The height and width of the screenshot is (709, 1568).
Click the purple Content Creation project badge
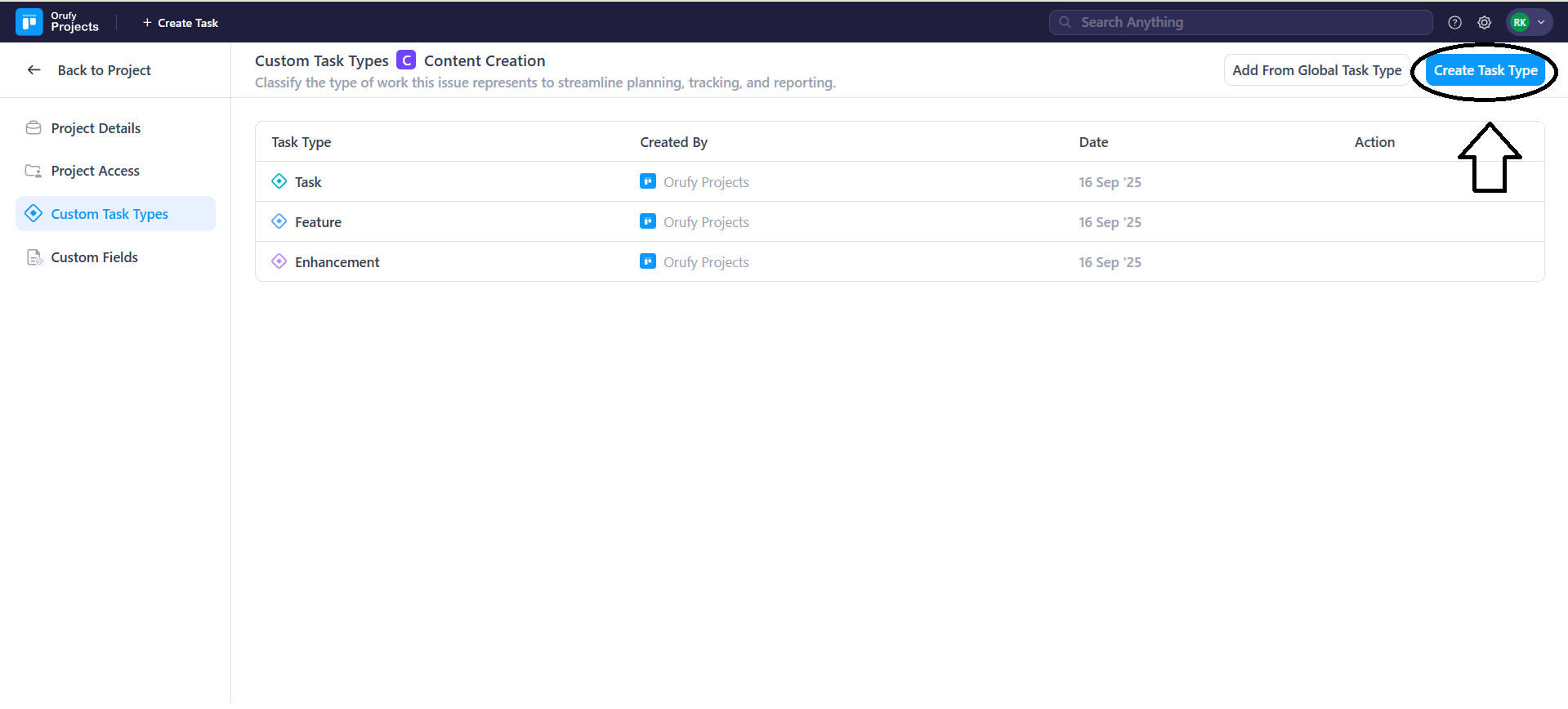coord(406,60)
